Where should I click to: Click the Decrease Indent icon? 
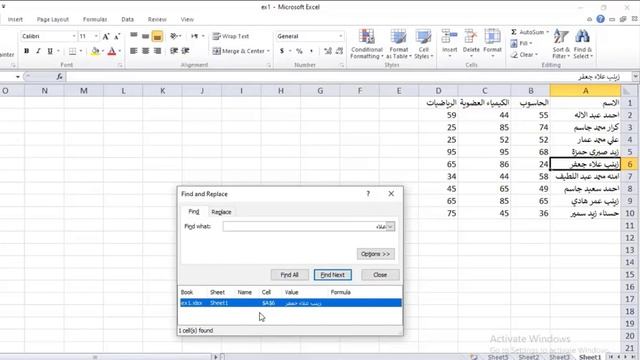174,51
